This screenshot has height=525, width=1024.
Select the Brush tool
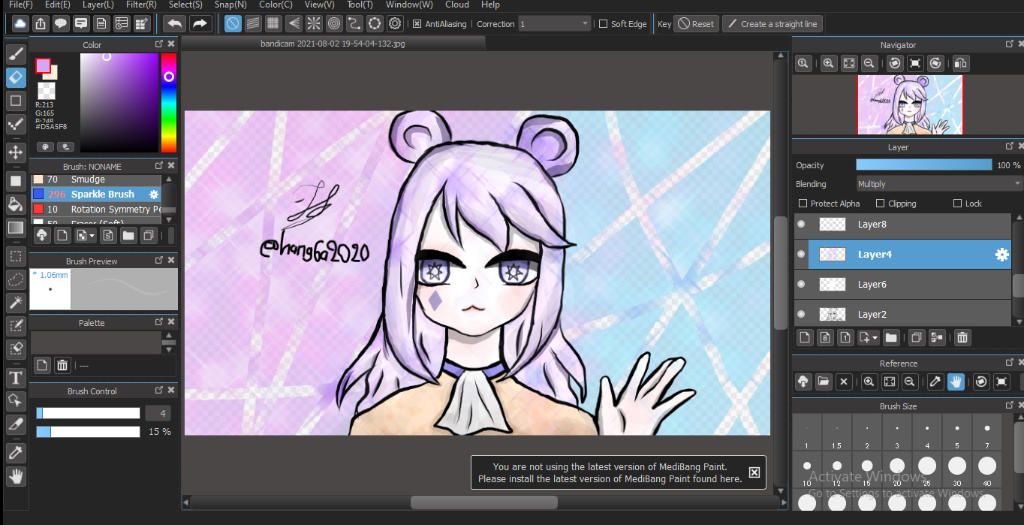pos(16,53)
